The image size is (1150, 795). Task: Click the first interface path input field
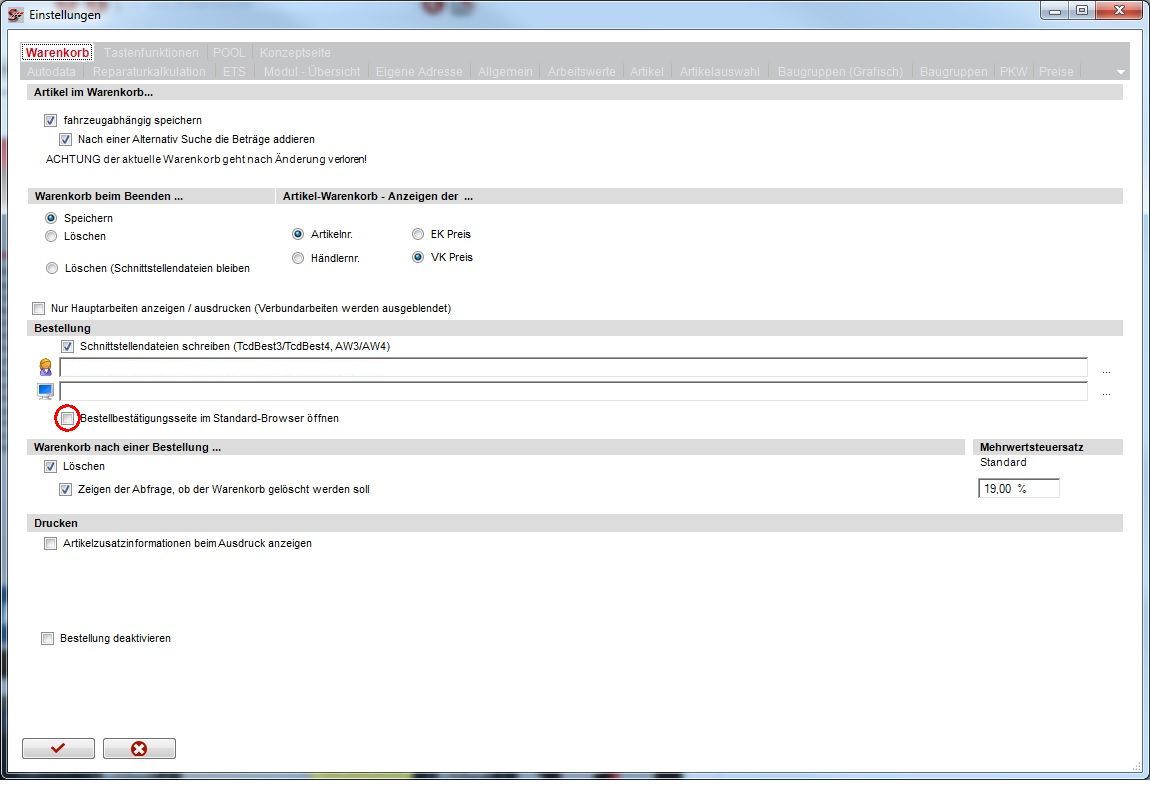(x=574, y=367)
